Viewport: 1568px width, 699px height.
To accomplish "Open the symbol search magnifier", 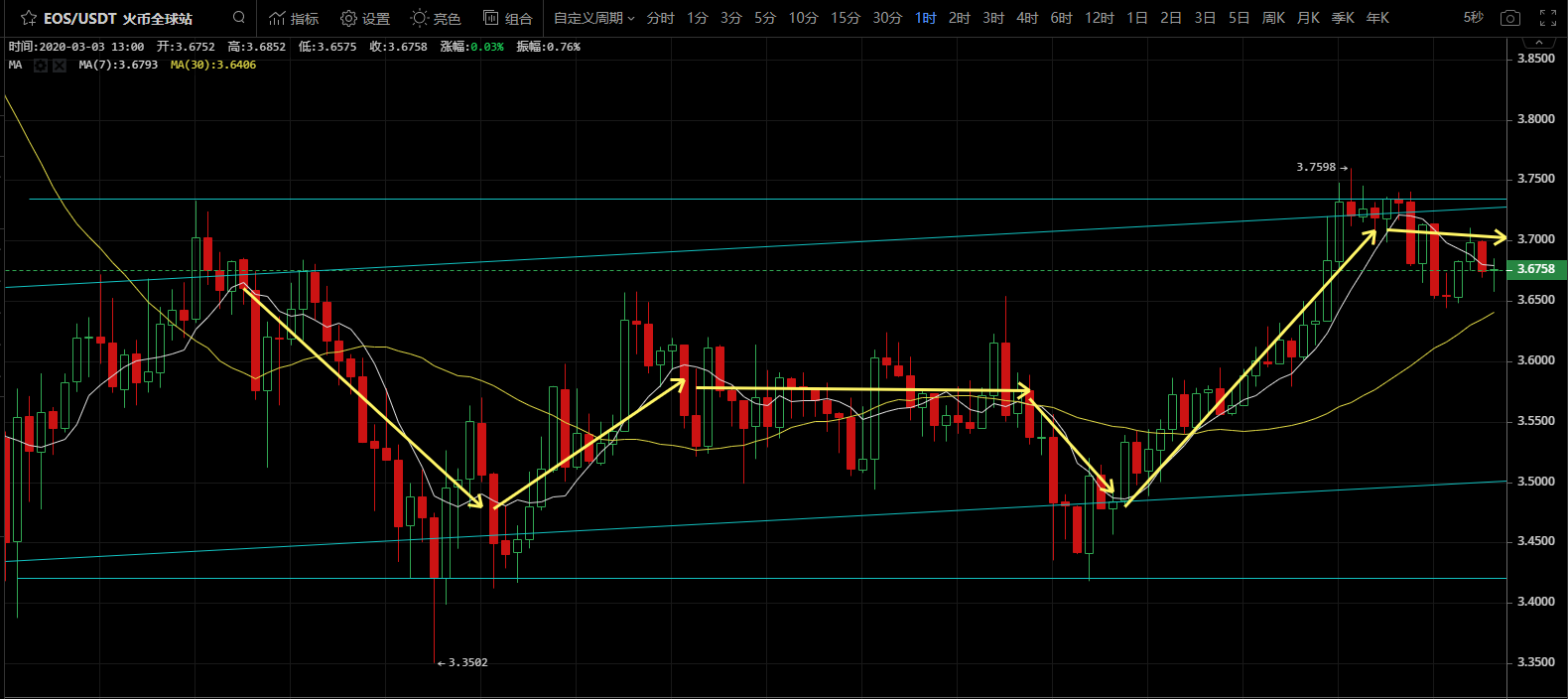I will coord(239,17).
